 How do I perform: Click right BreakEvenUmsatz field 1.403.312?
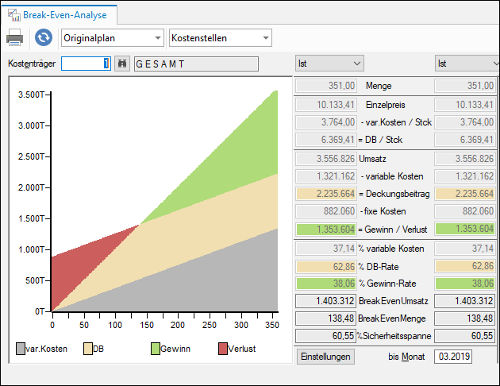465,301
